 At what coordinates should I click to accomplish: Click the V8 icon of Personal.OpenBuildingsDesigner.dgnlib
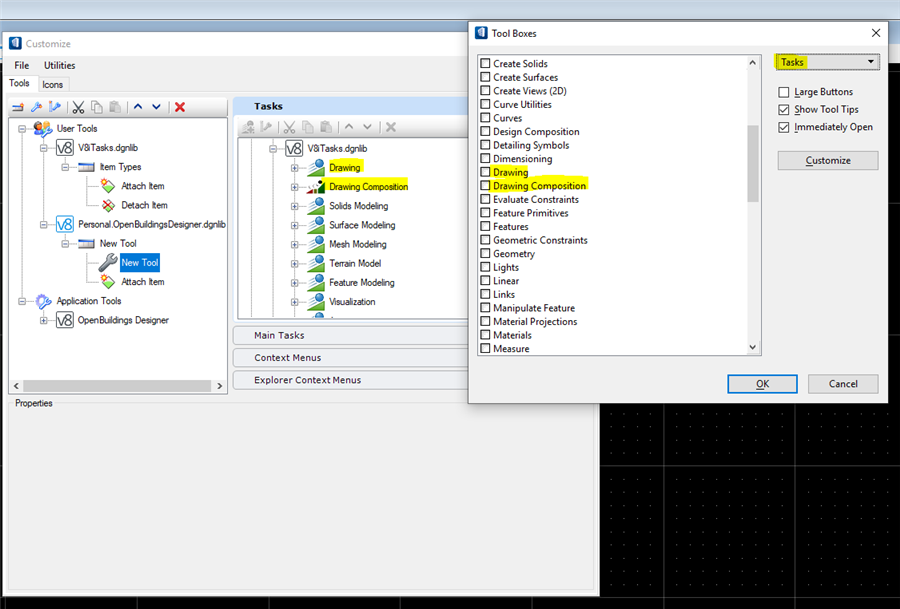[64, 224]
